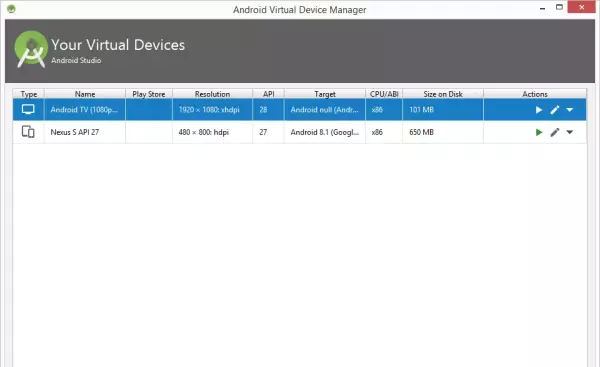
Task: Click the phone type icon for Nexus S
Action: point(28,132)
